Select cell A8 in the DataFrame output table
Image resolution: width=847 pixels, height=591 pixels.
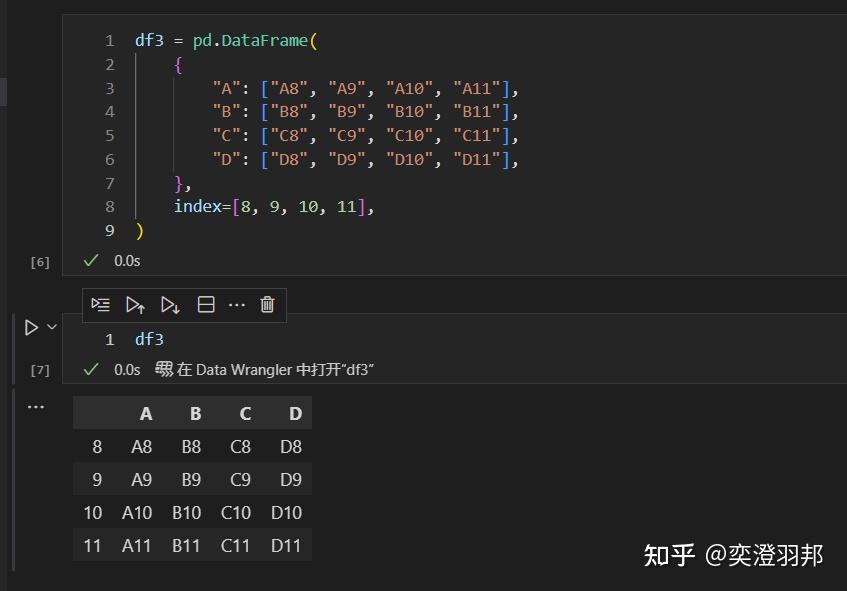pos(140,446)
